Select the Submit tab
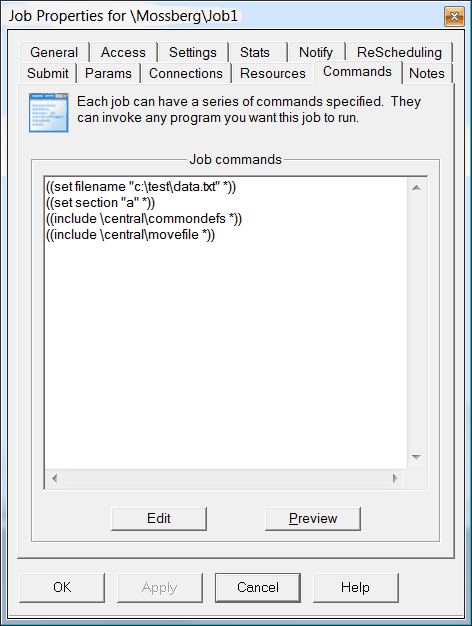 (x=48, y=73)
